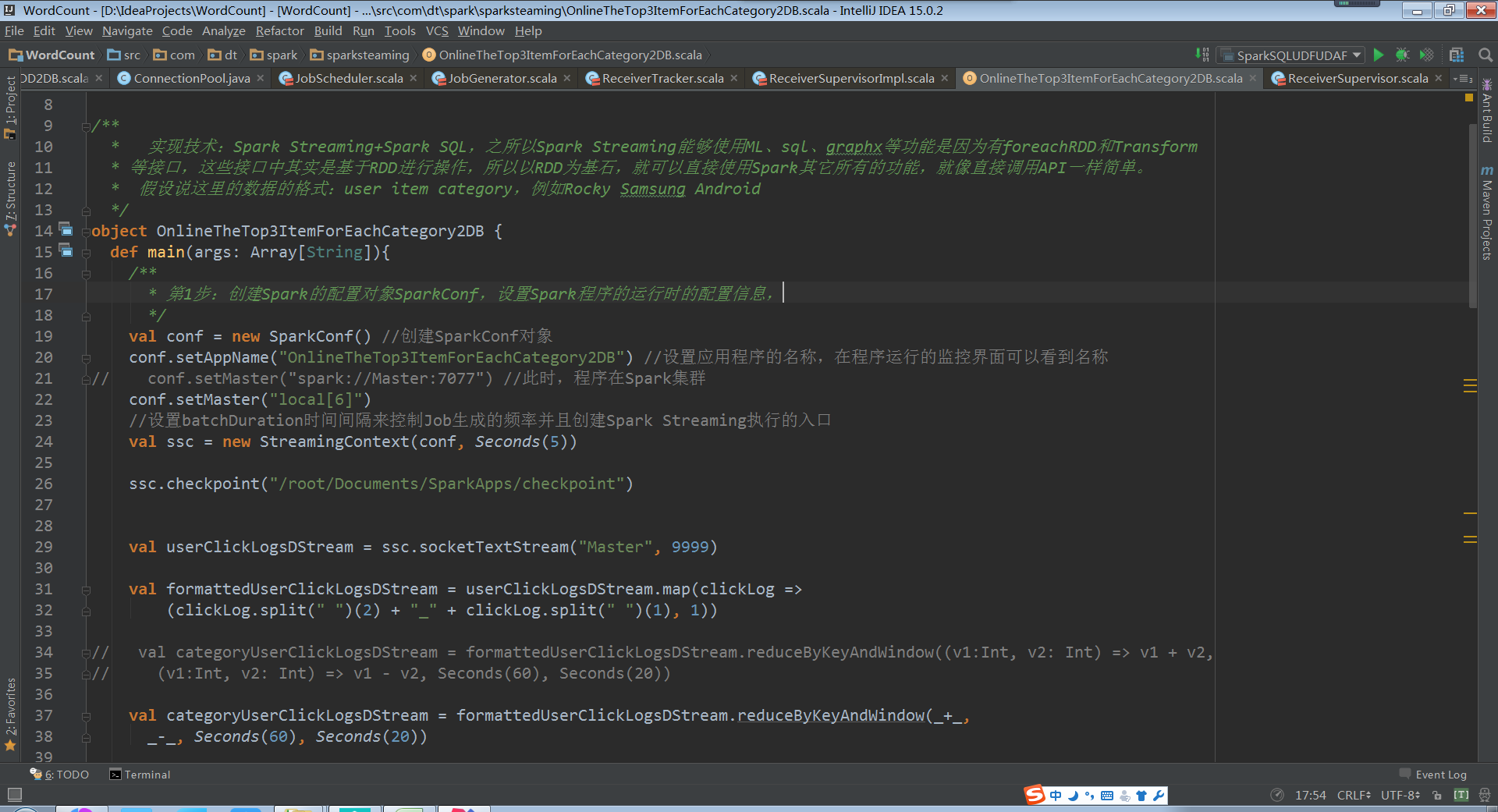This screenshot has height=812, width=1498.
Task: Click the Sogou input method S icon
Action: point(1035,795)
